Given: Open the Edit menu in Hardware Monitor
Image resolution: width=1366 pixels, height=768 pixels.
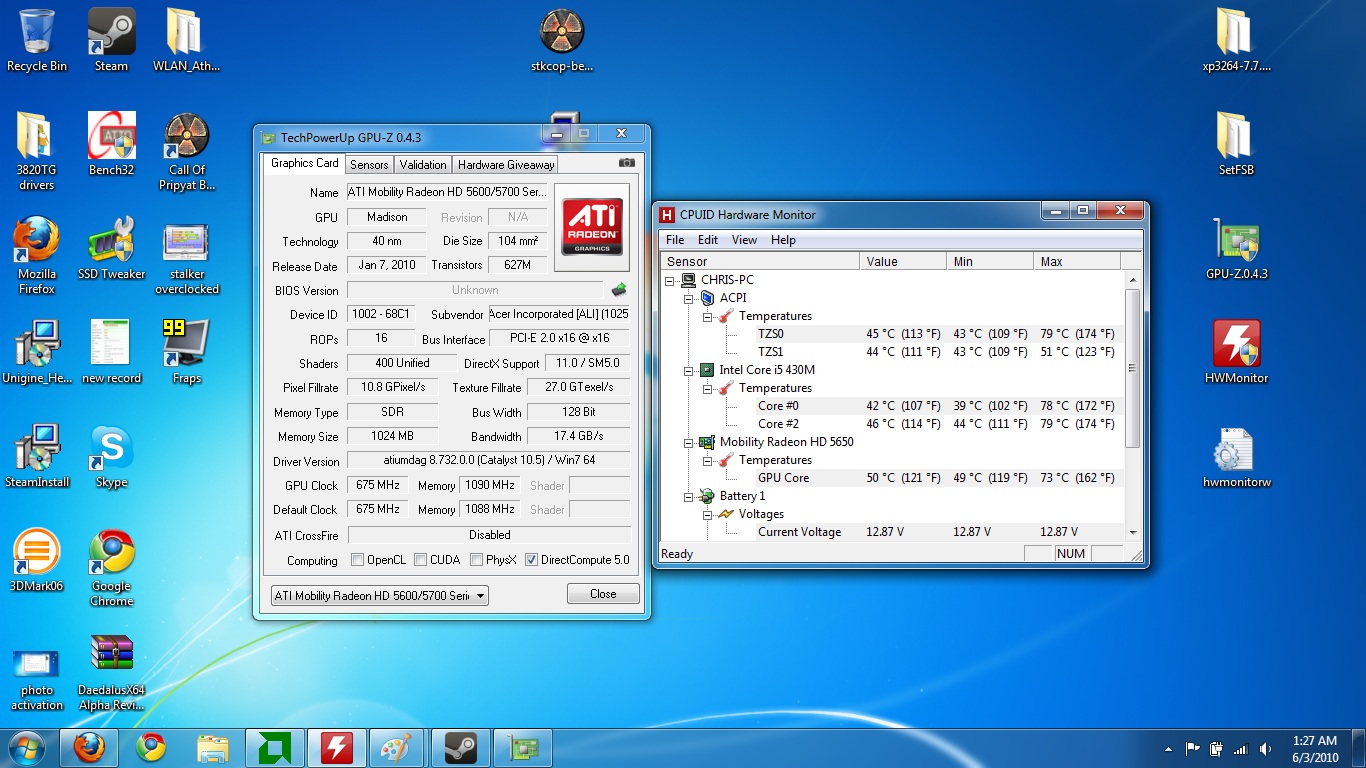Looking at the screenshot, I should tap(708, 240).
